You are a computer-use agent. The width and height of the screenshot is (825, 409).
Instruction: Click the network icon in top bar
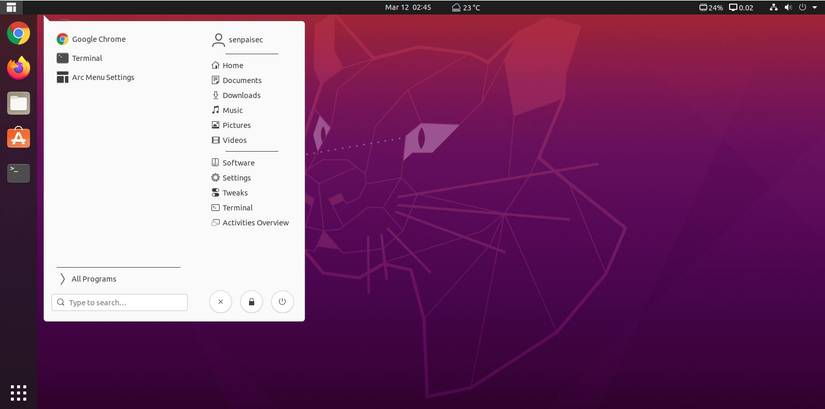[x=773, y=7]
